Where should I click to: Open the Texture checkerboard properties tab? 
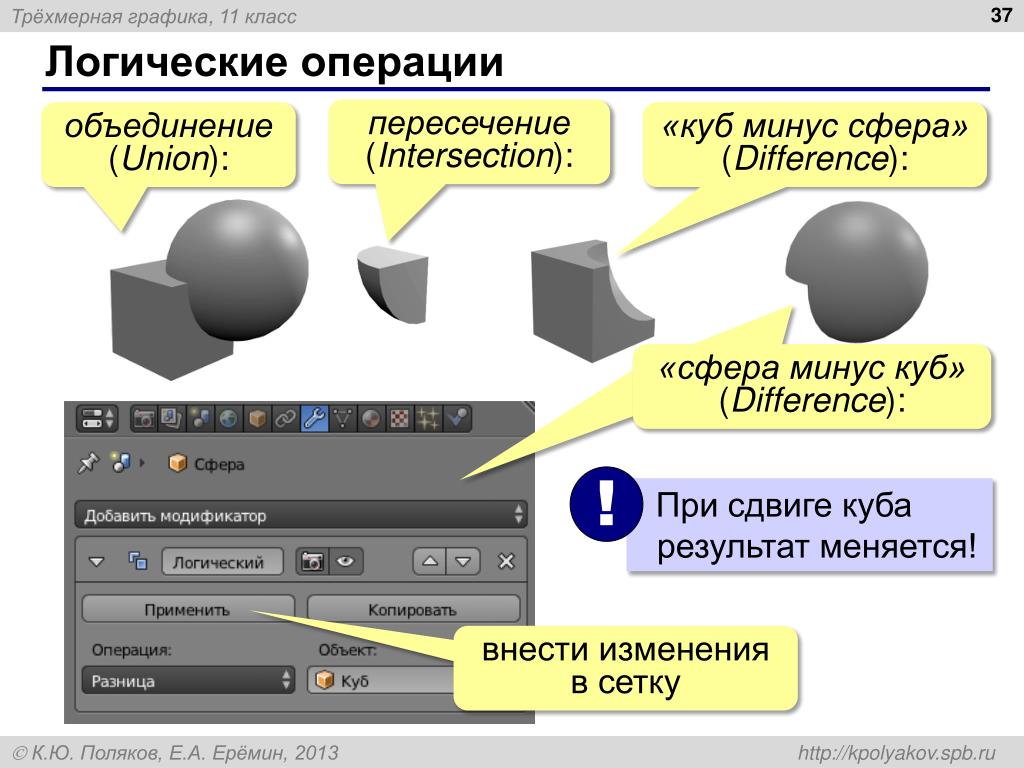tap(399, 419)
